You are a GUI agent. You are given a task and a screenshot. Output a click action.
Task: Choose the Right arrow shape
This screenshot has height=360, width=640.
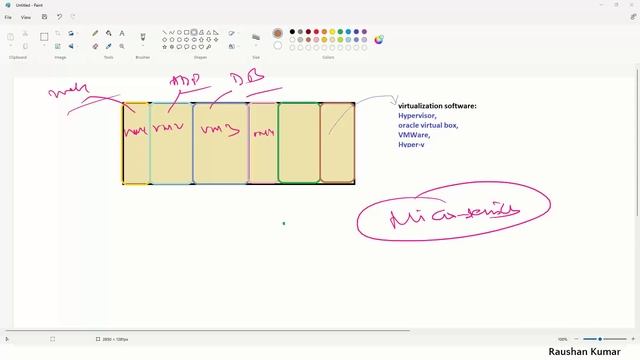[187, 40]
